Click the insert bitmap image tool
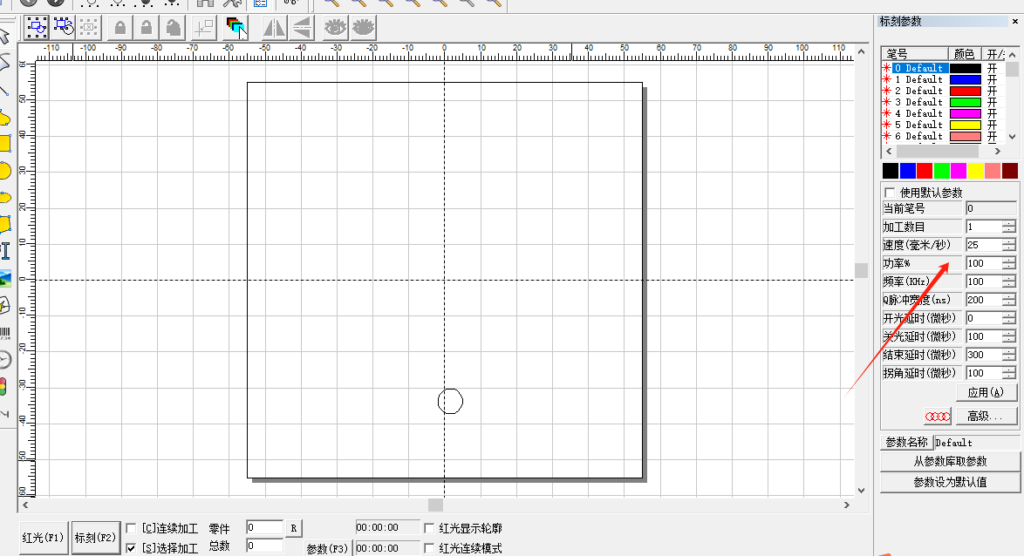The image size is (1024, 556). (4, 277)
